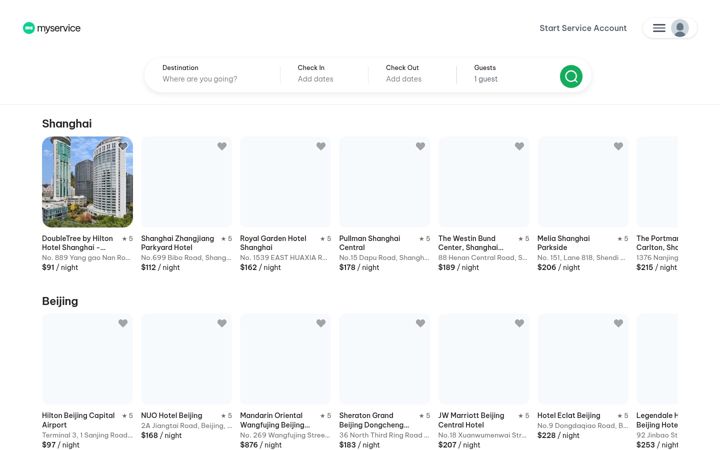Image resolution: width=720 pixels, height=450 pixels.
Task: Toggle heart on Pullman Shanghai Central
Action: pyautogui.click(x=420, y=146)
